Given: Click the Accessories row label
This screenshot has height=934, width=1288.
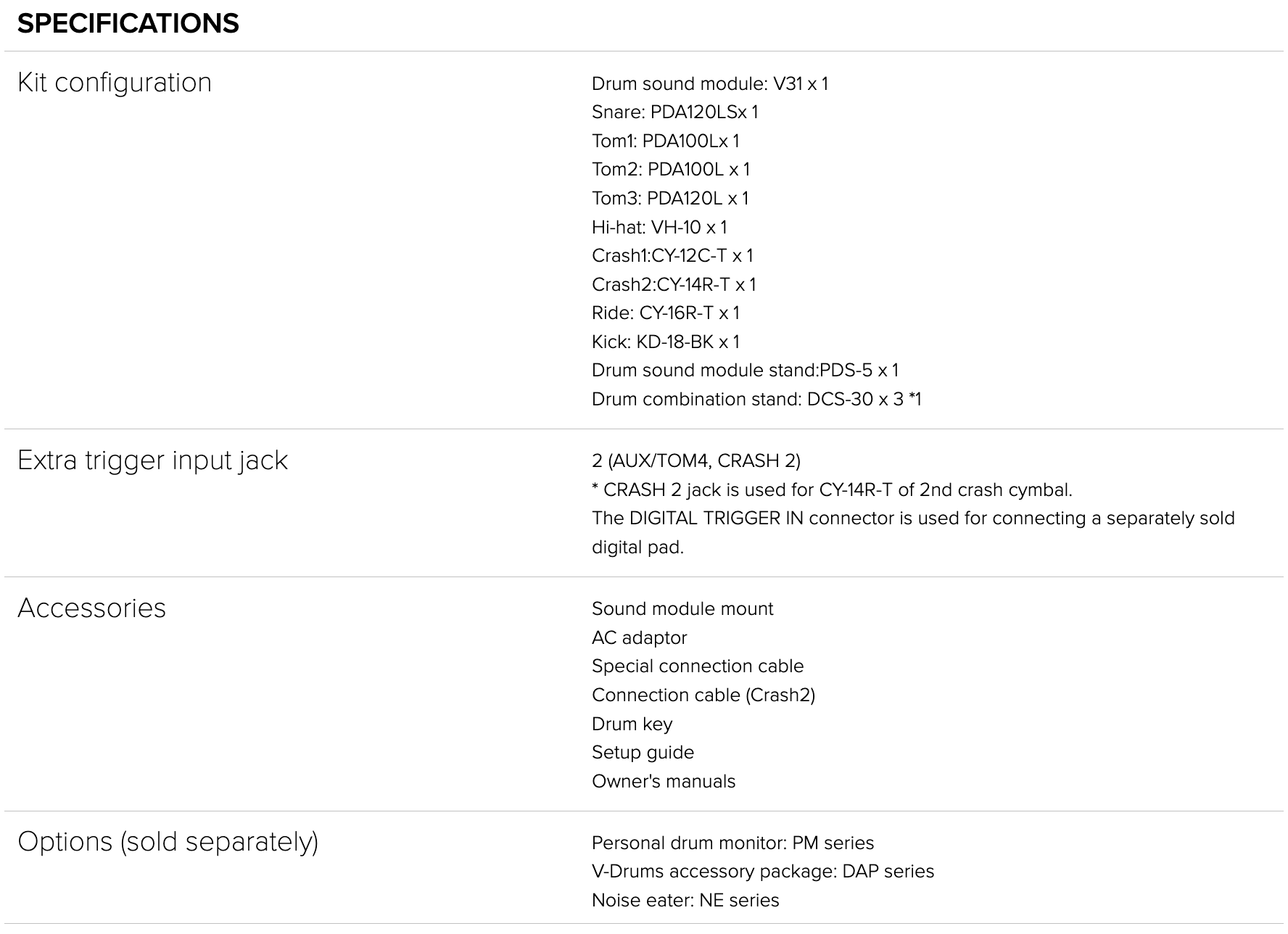Looking at the screenshot, I should click(91, 608).
